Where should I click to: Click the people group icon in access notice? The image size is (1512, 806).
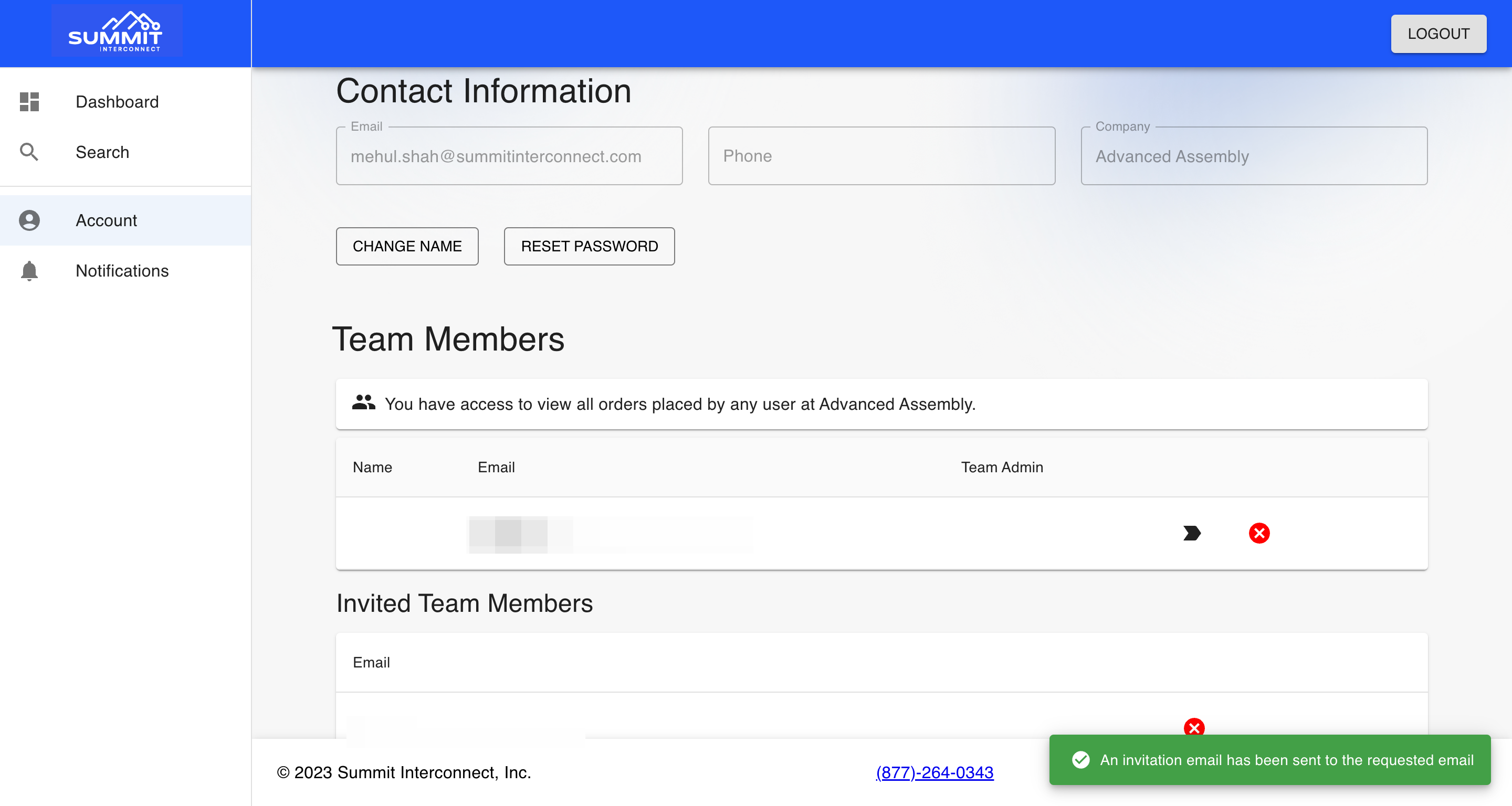tap(363, 402)
